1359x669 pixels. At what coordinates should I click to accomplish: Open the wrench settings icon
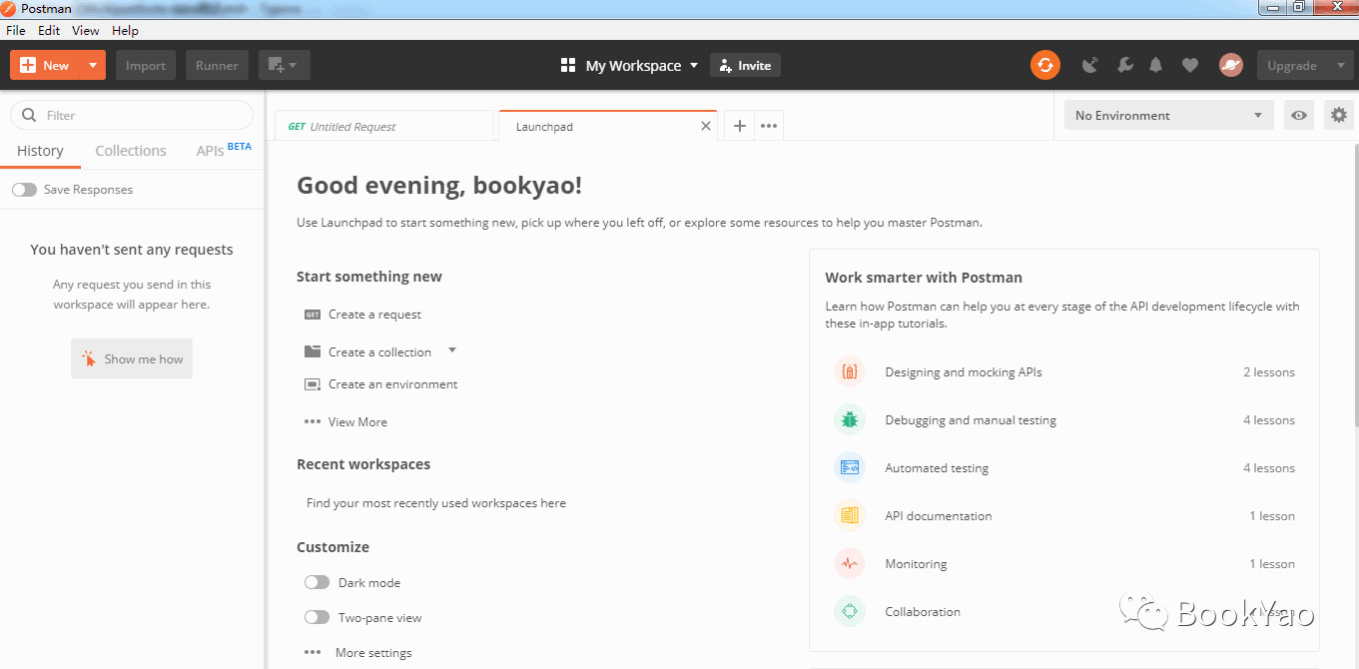[x=1125, y=65]
